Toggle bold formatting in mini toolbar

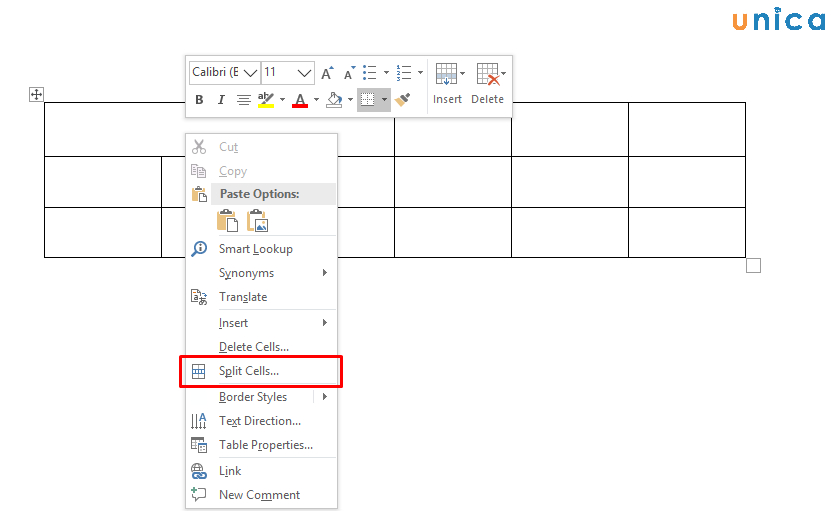click(199, 100)
